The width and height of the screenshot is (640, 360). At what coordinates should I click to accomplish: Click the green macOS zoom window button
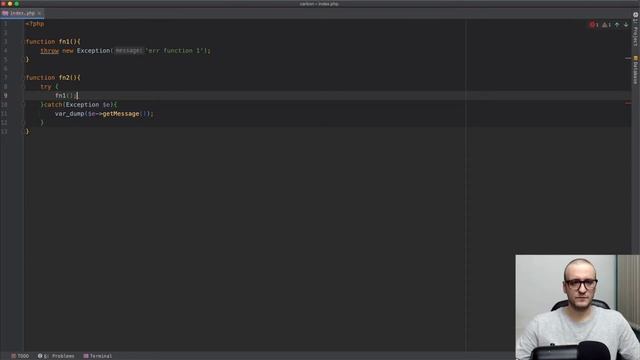tap(17, 4)
